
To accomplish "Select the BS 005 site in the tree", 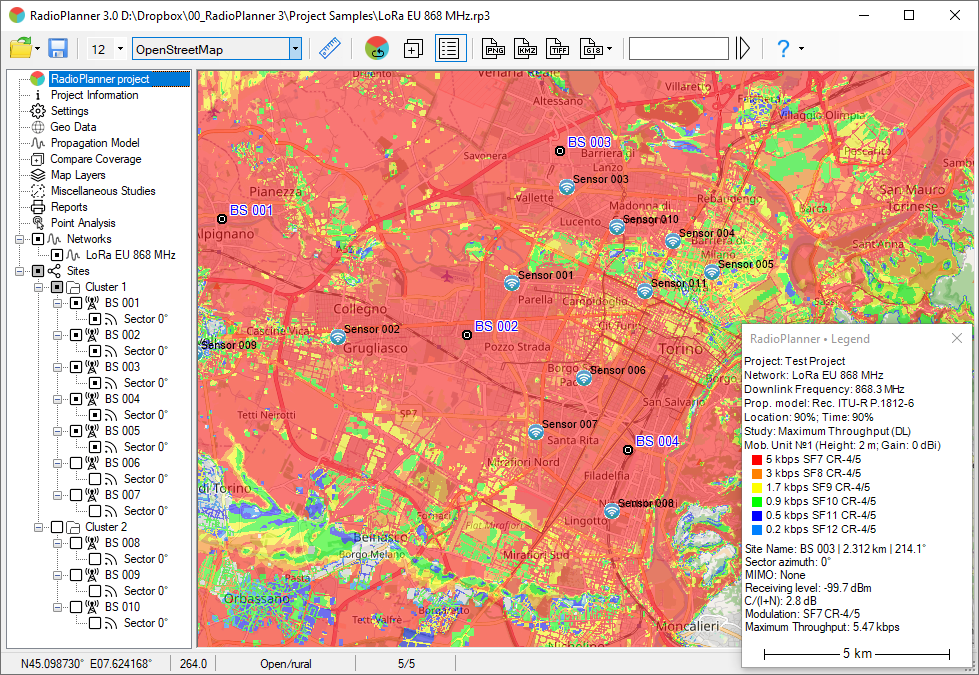I will (122, 431).
